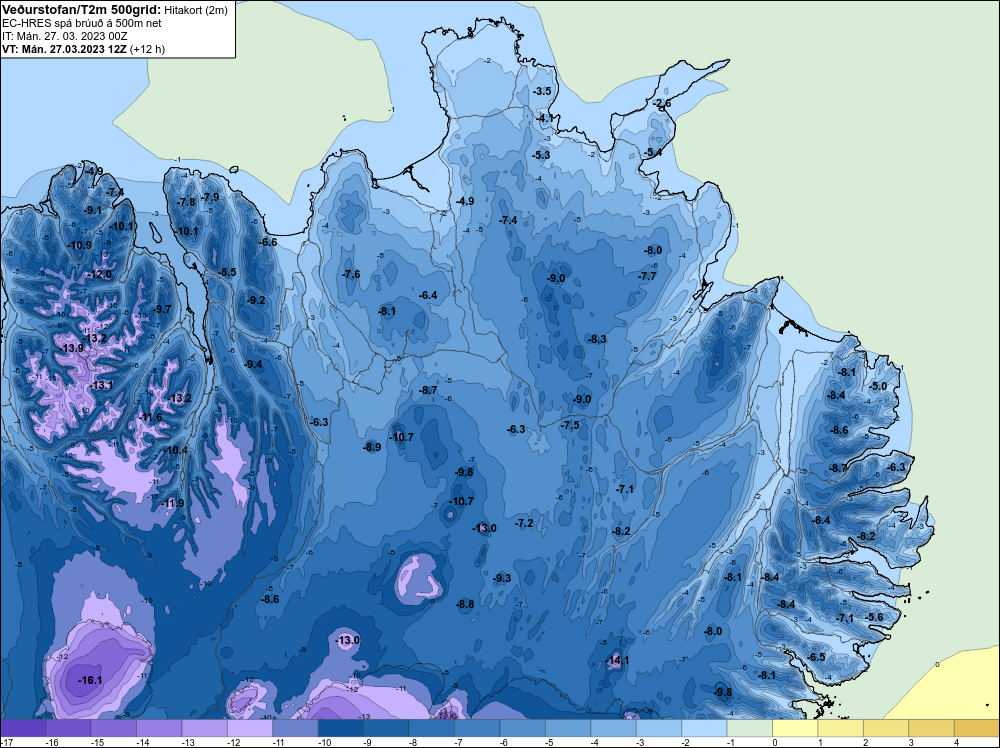The width and height of the screenshot is (1000, 748).
Task: Click the -5.4 temperature label
Action: 653,152
